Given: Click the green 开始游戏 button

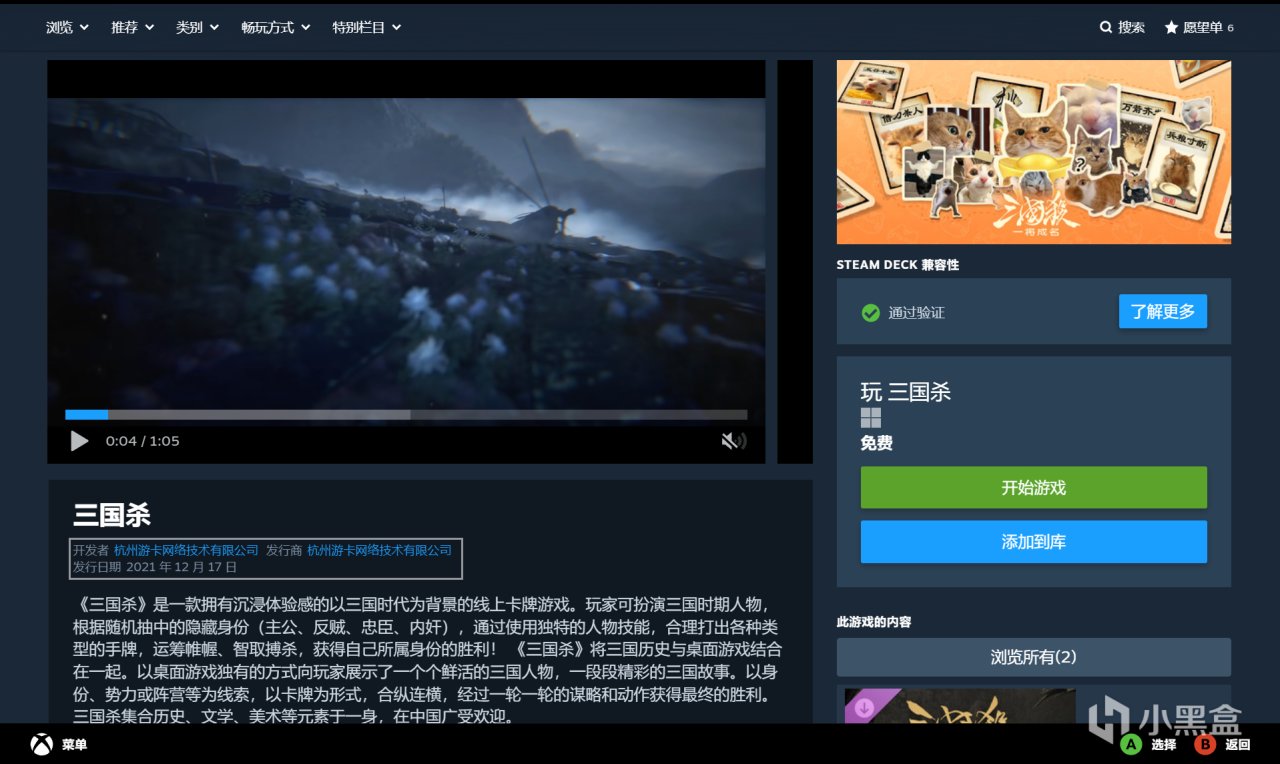Looking at the screenshot, I should coord(1034,487).
